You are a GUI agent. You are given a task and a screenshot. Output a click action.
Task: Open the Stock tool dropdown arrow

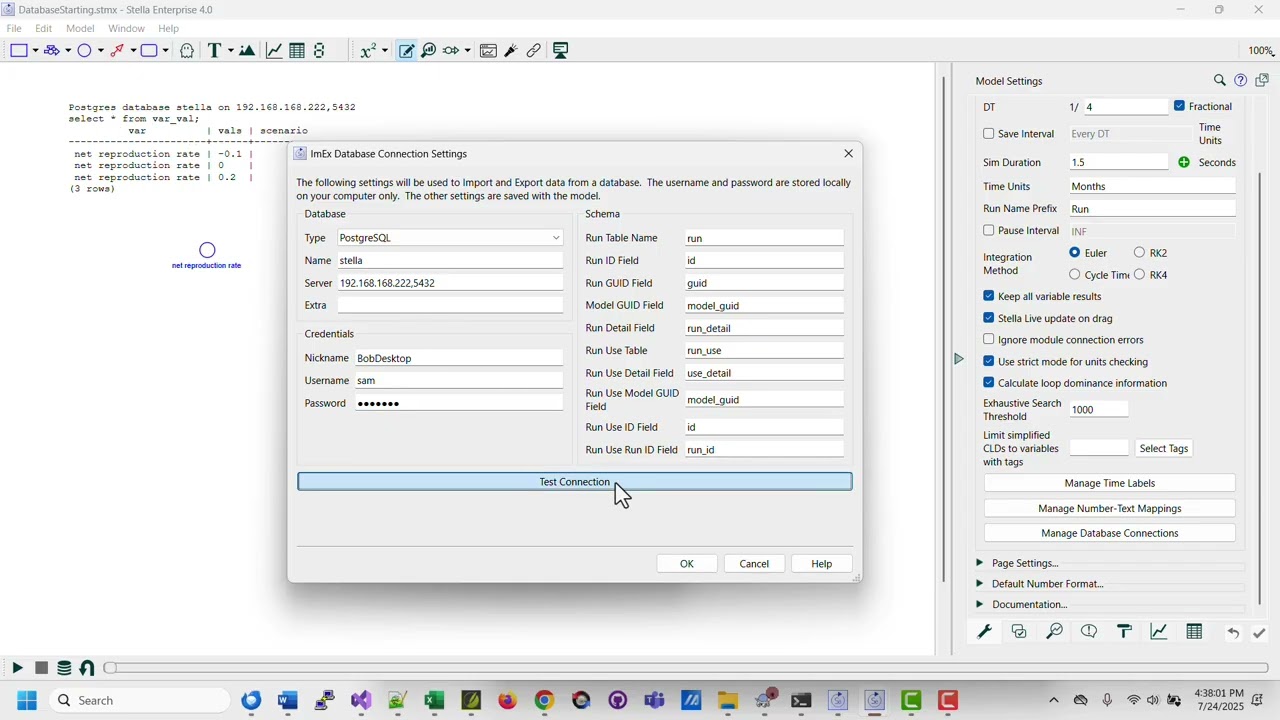pyautogui.click(x=35, y=51)
